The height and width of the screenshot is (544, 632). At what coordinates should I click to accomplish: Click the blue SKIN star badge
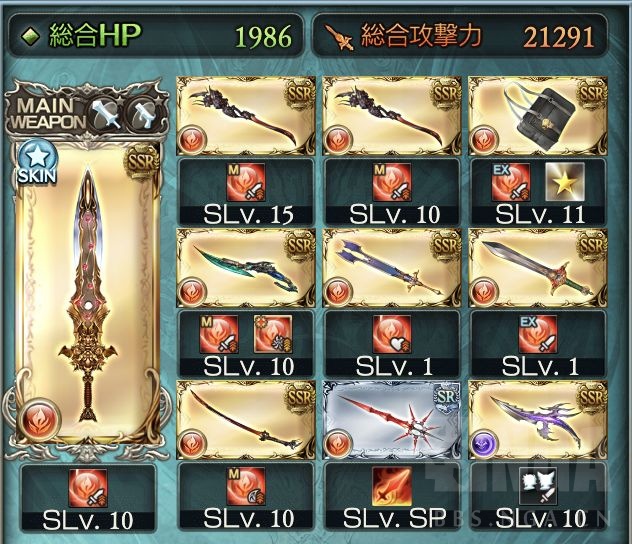tap(37, 164)
